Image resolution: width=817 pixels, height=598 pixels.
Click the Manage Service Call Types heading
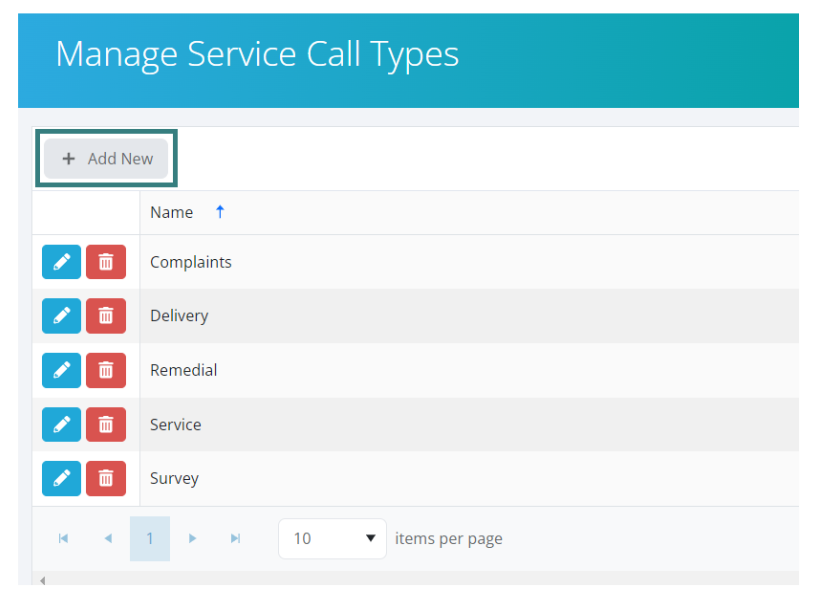(x=257, y=55)
